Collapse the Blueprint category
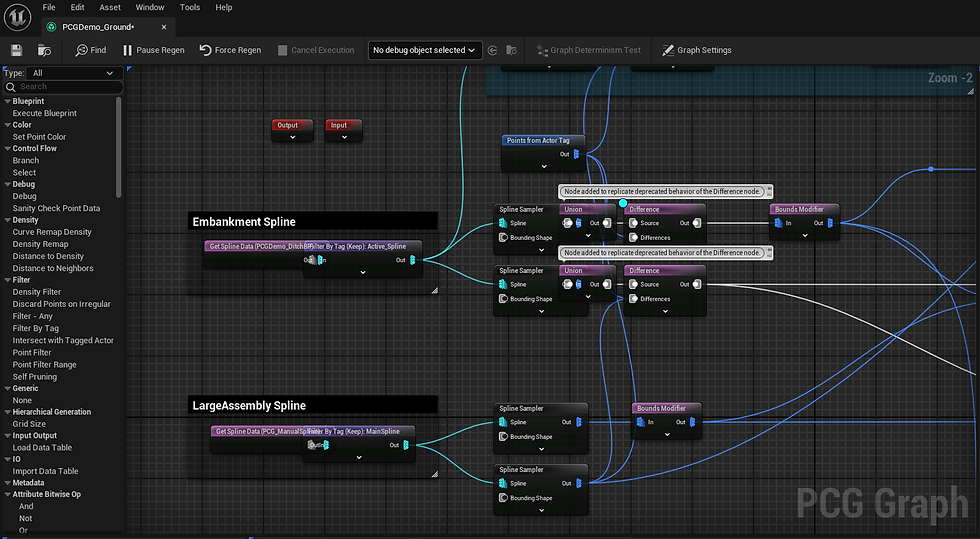 click(8, 101)
